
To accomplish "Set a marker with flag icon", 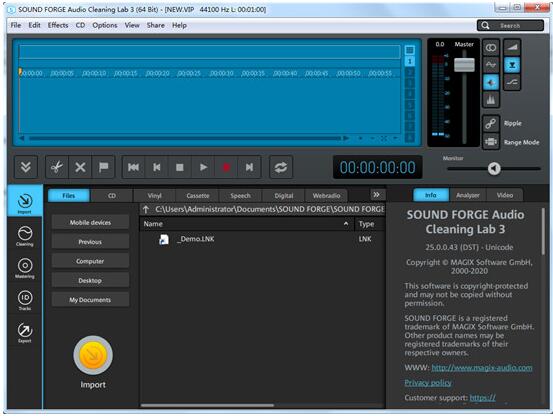I will [103, 167].
